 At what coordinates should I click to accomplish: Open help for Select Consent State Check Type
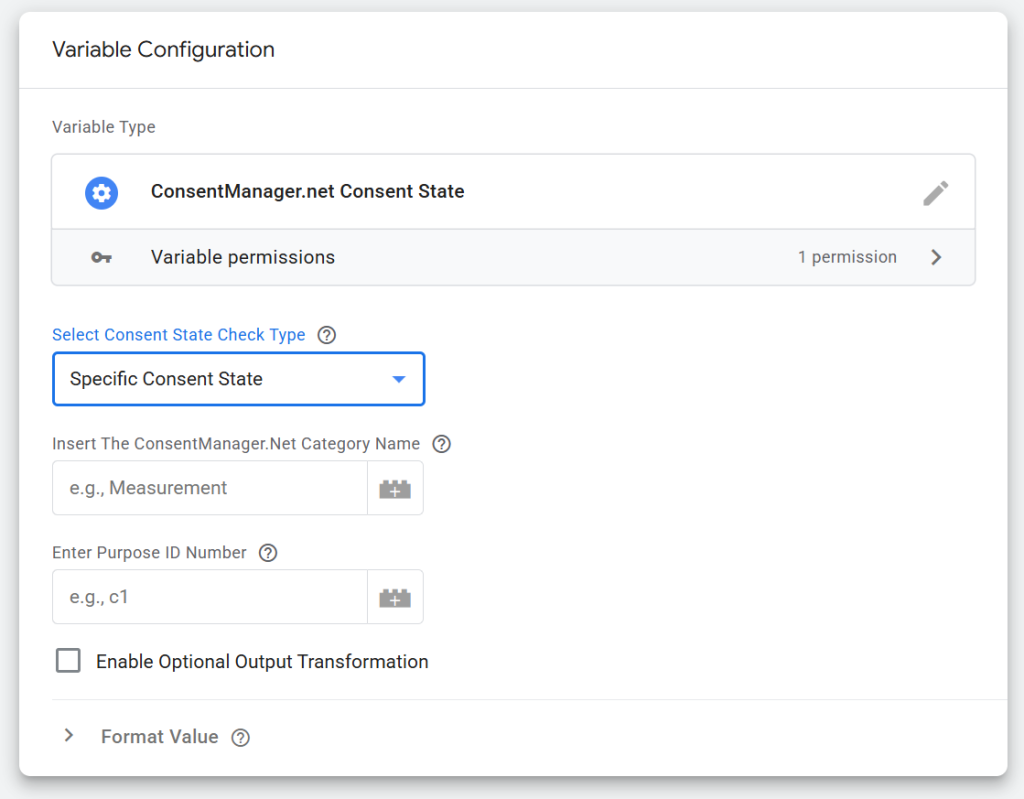(x=327, y=335)
